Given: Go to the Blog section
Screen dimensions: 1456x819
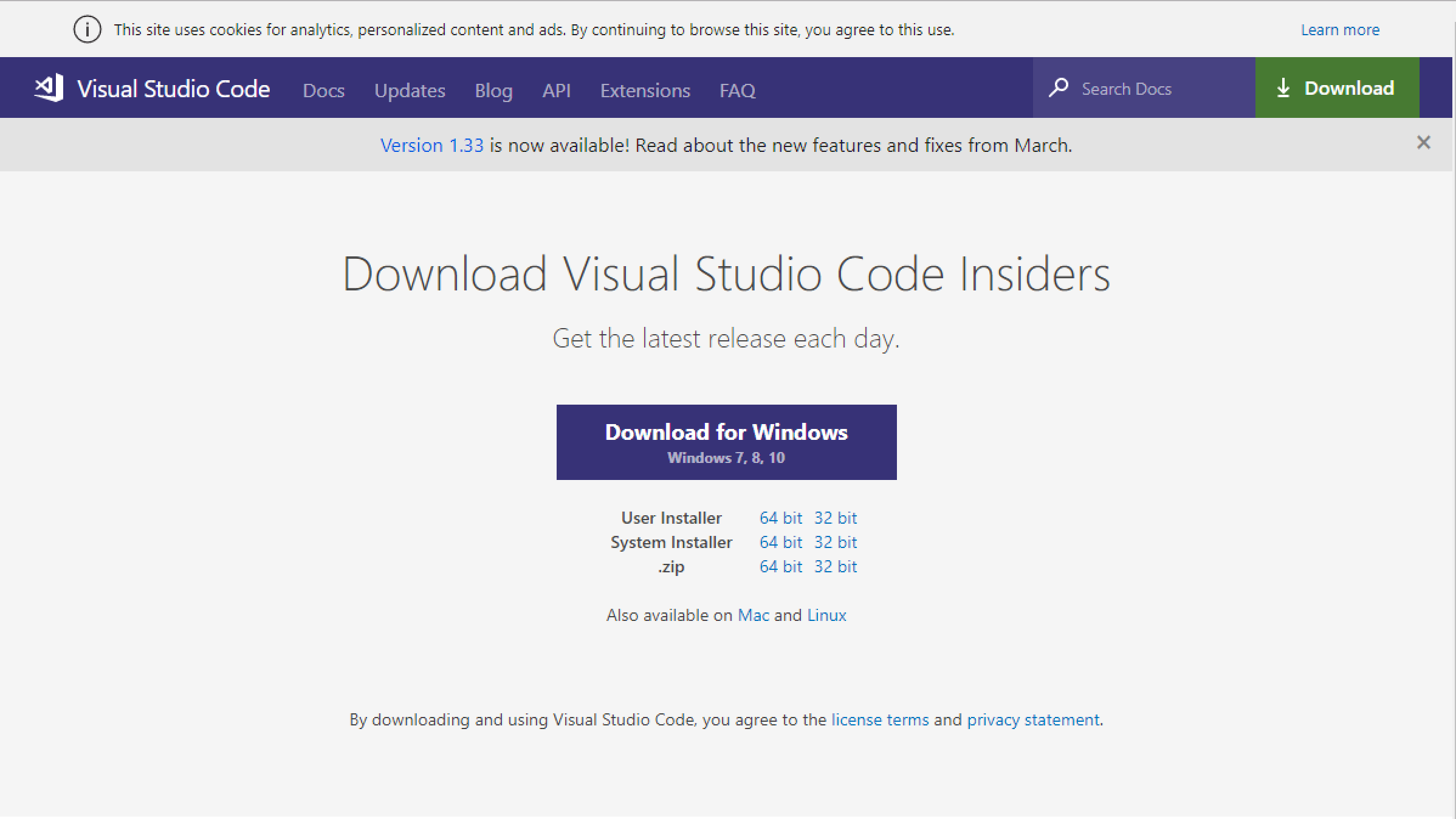Looking at the screenshot, I should coord(493,91).
